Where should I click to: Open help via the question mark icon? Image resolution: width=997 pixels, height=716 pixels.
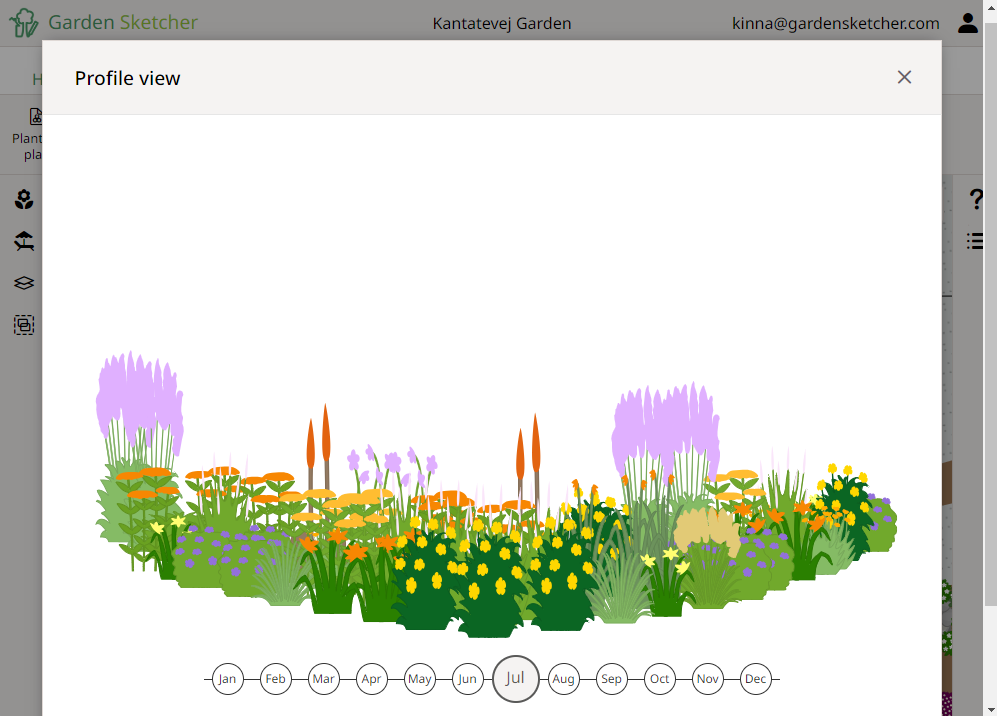point(976,199)
